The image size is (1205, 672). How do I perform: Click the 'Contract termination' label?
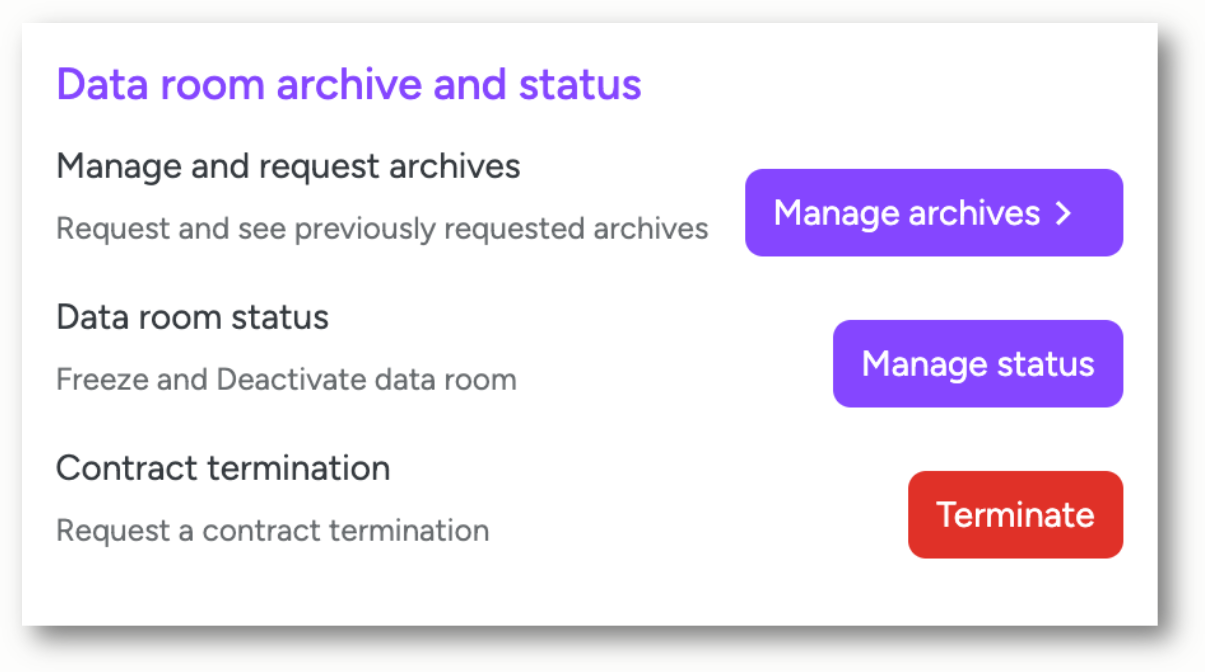[223, 468]
